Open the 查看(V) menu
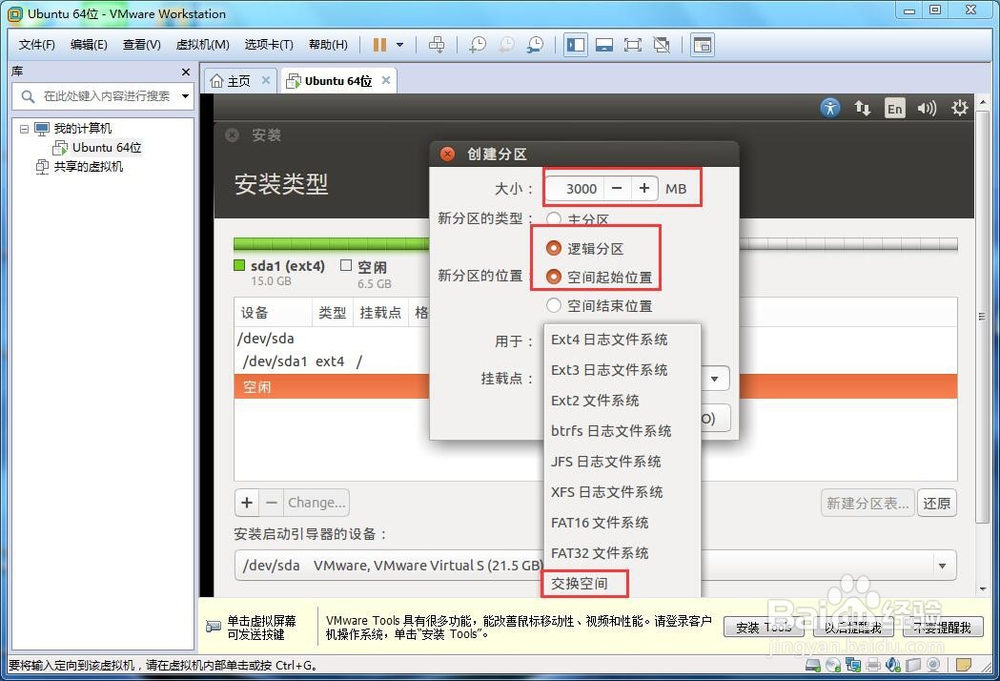Viewport: 1000px width, 681px height. point(142,45)
